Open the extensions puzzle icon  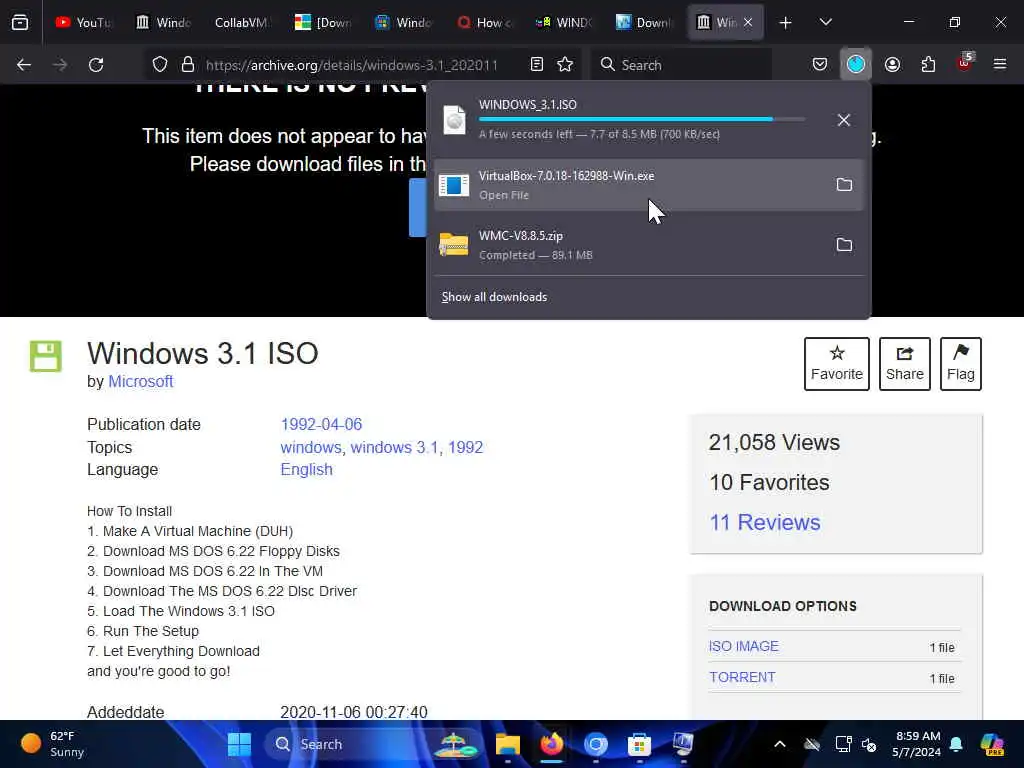click(928, 65)
